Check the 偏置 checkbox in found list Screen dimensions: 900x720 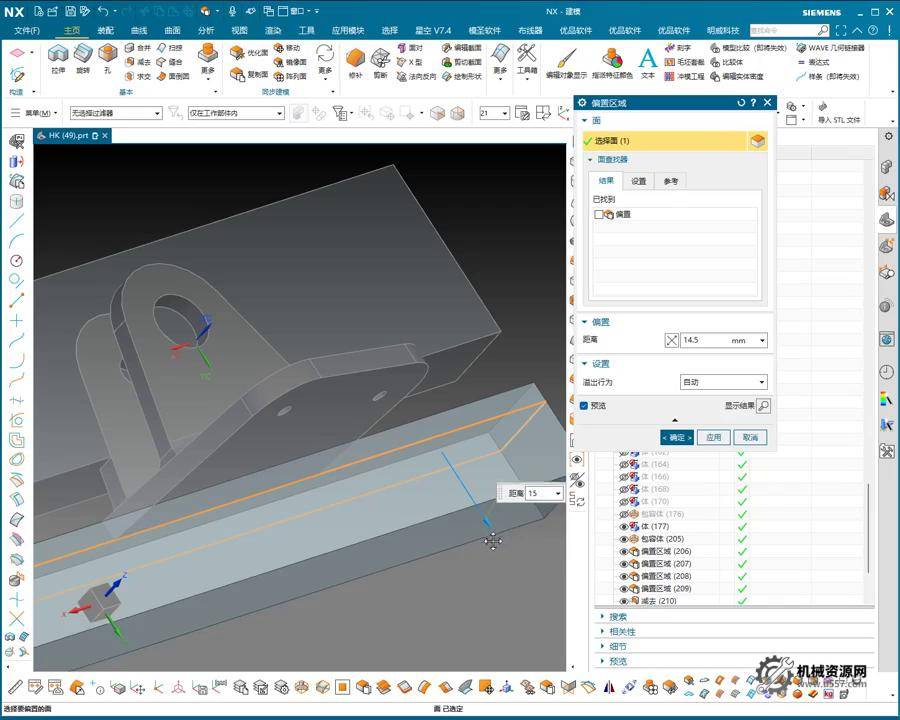pyautogui.click(x=598, y=214)
